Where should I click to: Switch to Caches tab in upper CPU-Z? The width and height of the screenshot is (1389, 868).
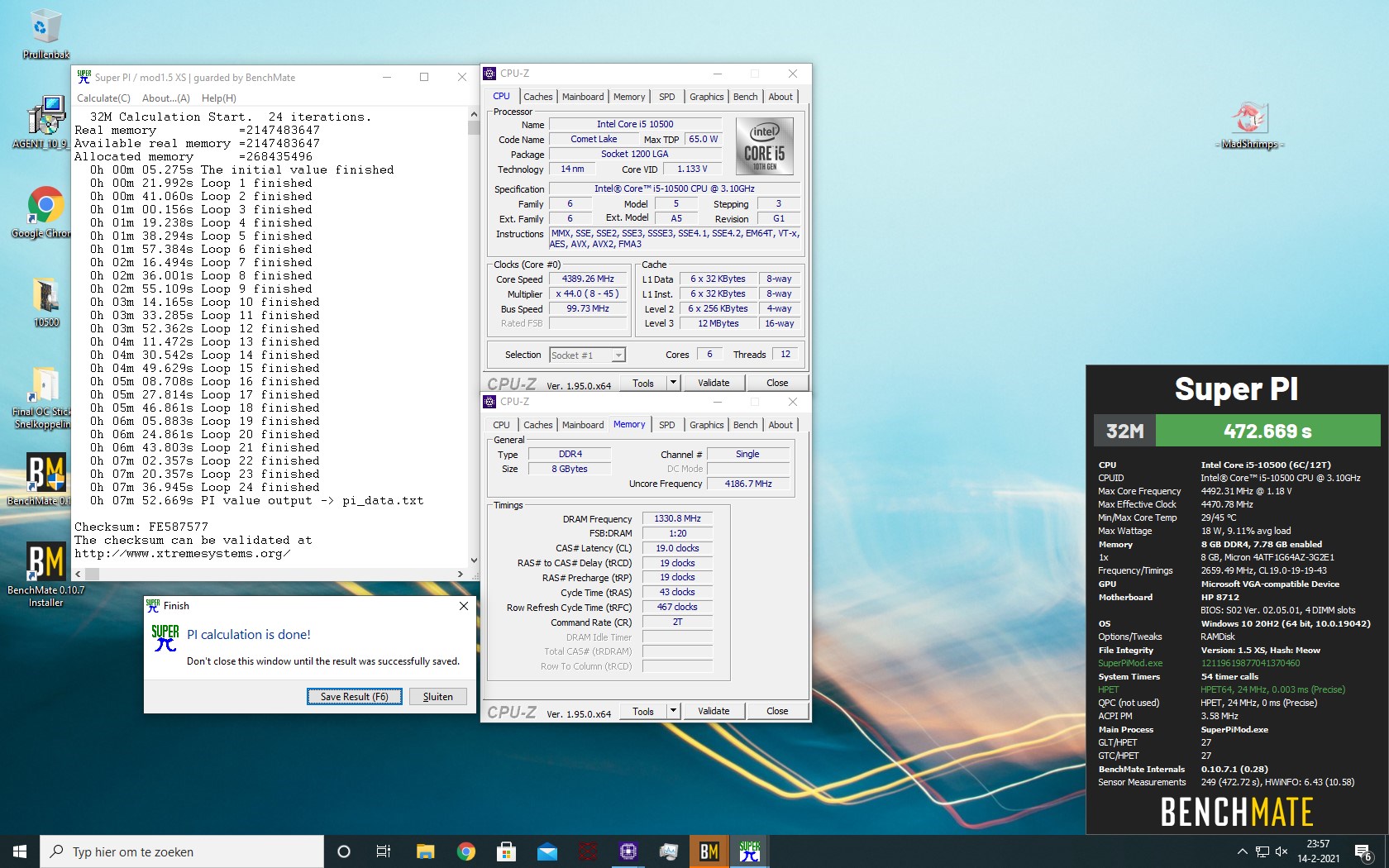538,97
